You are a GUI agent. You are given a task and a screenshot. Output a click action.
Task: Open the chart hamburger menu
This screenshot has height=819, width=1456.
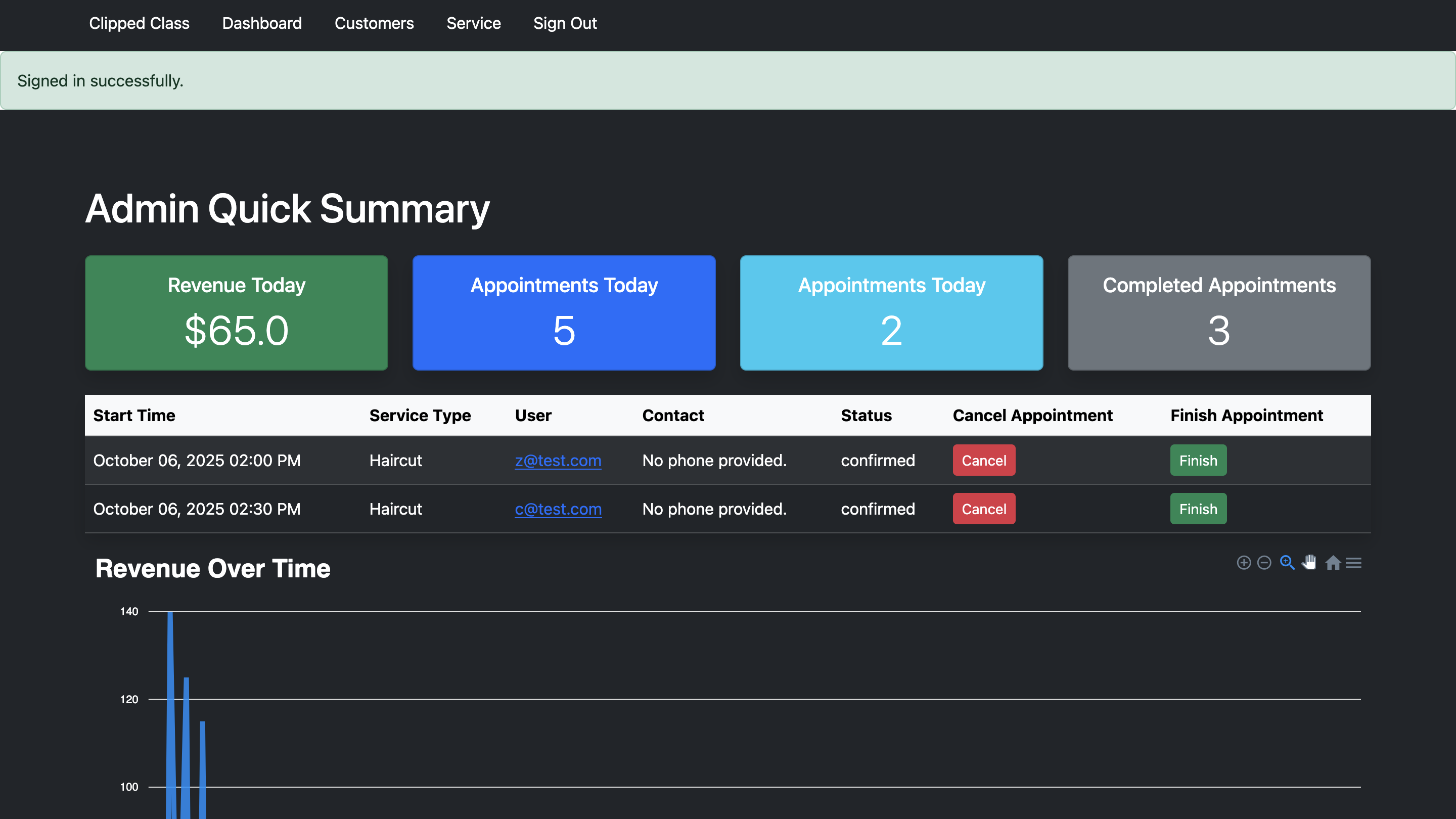point(1354,562)
